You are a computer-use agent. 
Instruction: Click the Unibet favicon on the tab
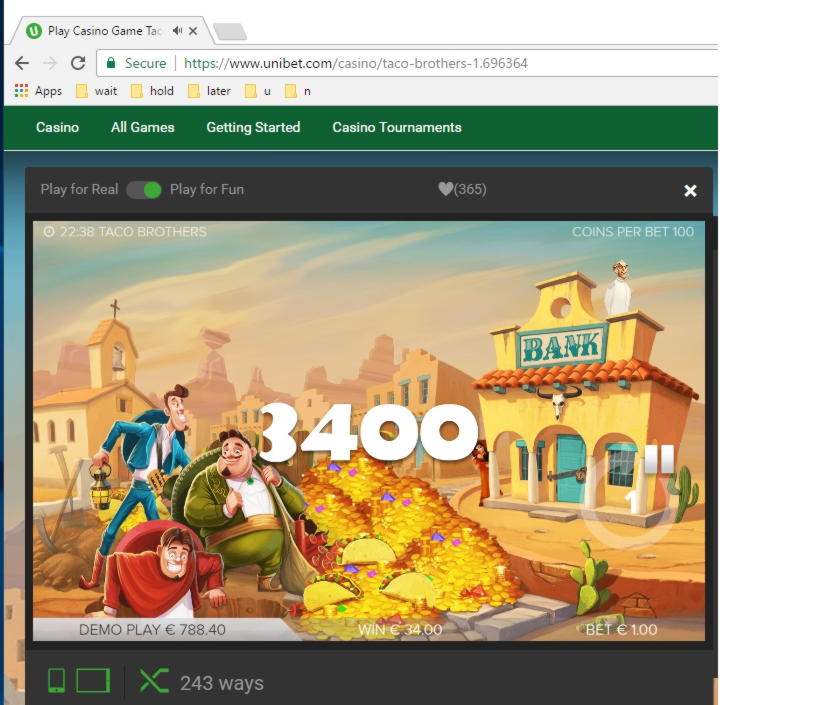click(34, 31)
